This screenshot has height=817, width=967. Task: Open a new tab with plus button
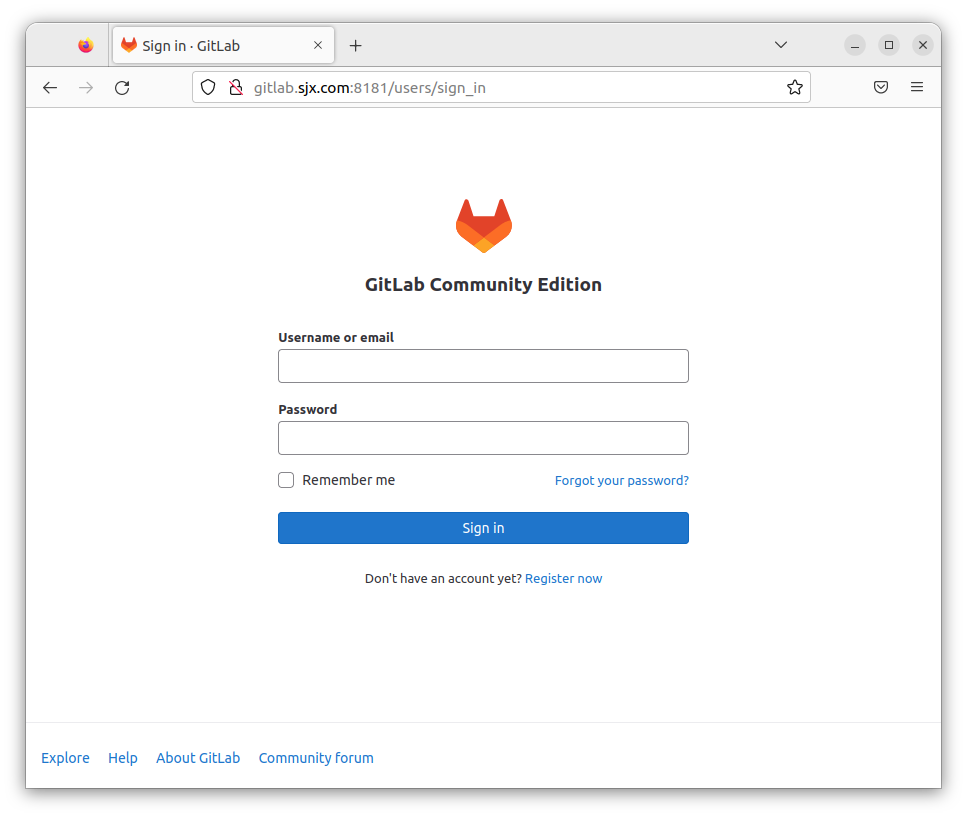355,46
